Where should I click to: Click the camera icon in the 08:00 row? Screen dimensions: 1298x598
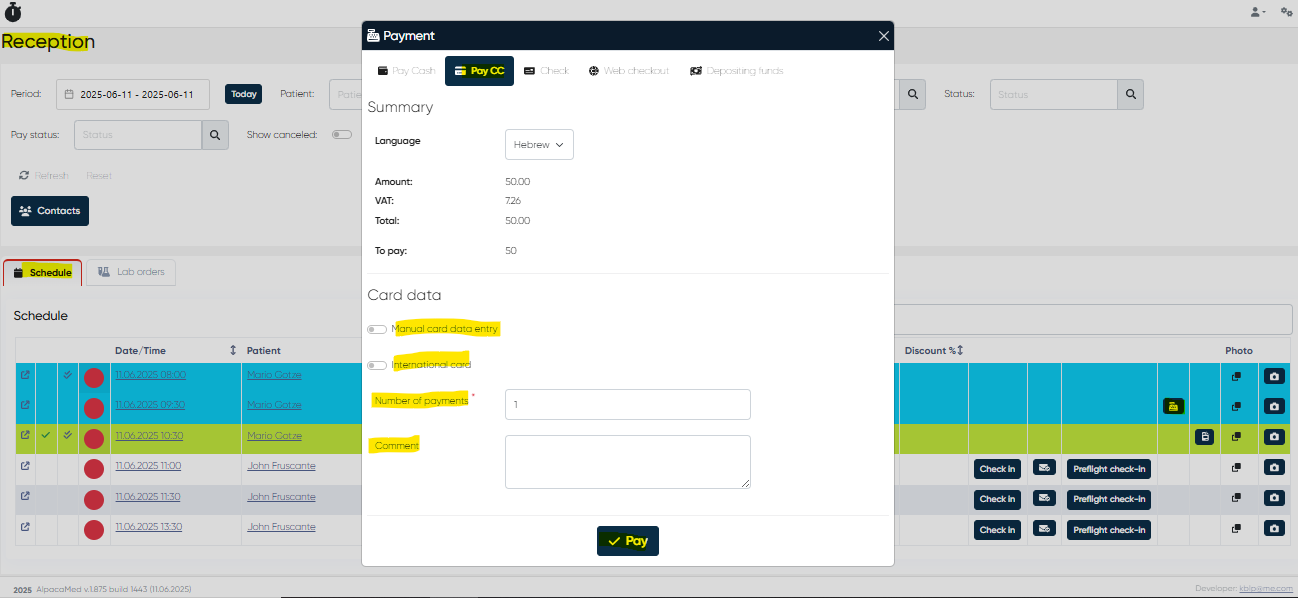(x=1274, y=377)
